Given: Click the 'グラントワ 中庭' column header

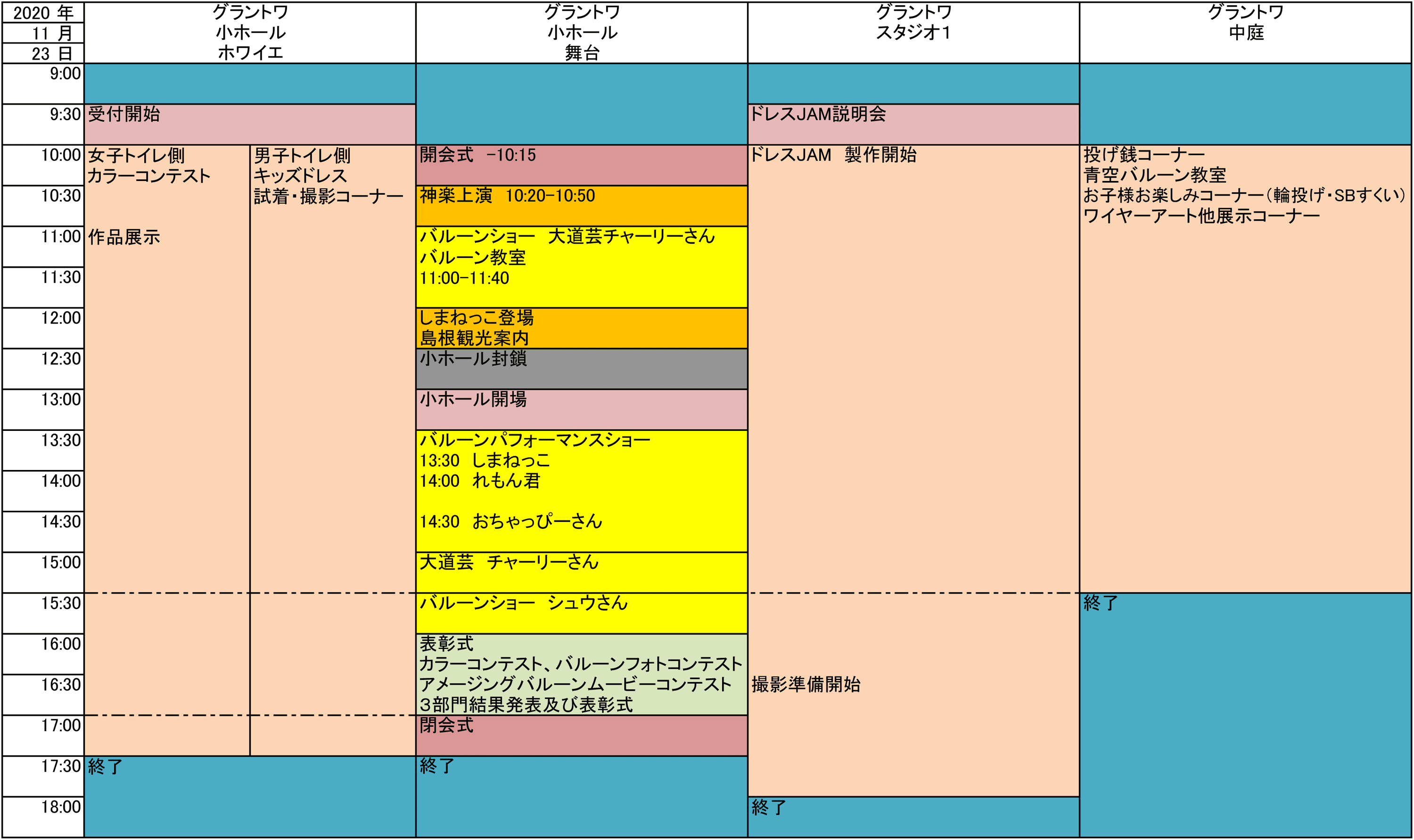Looking at the screenshot, I should (x=1245, y=33).
